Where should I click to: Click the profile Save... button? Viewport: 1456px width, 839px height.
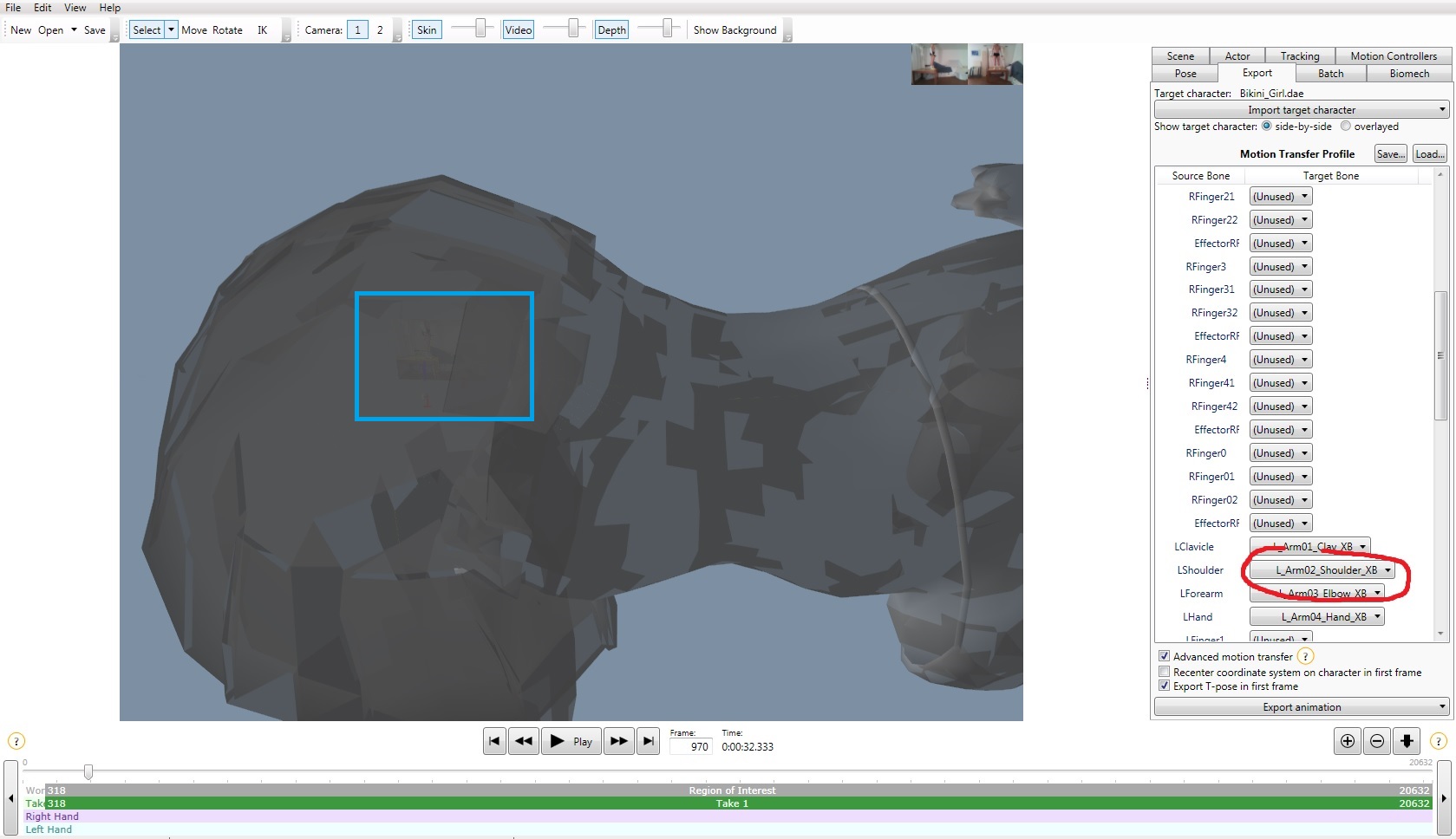[1391, 154]
